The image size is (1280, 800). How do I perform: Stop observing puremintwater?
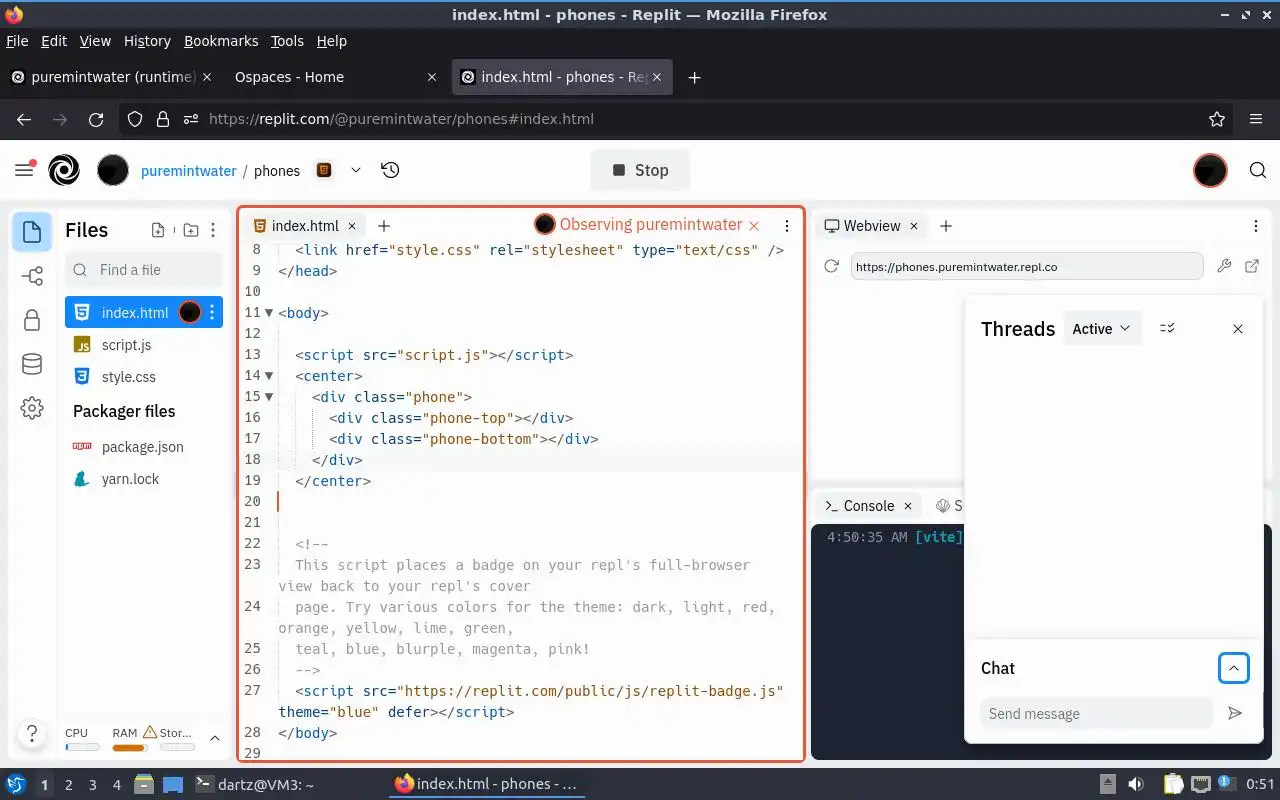754,226
